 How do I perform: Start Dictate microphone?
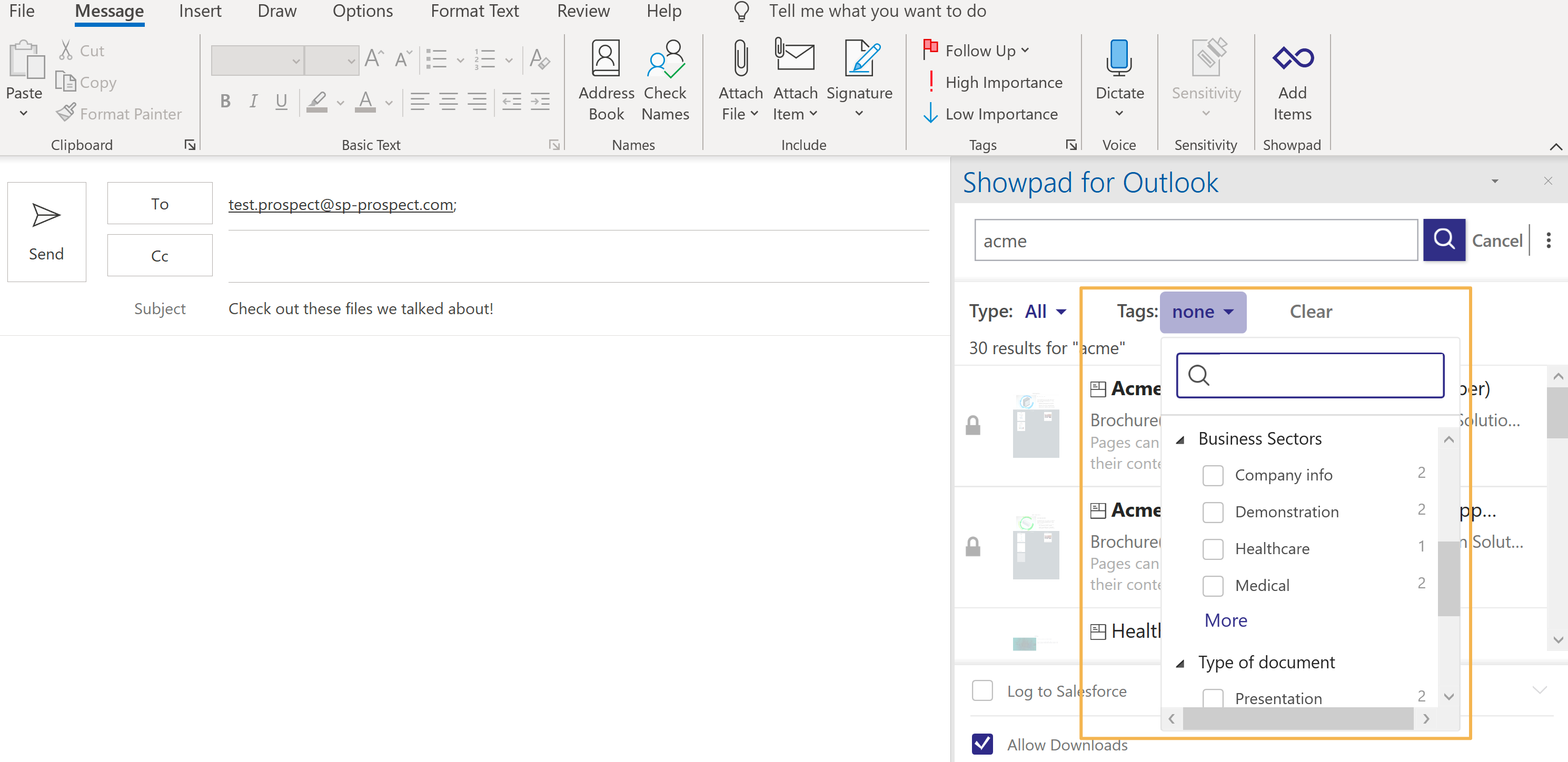pos(1119,58)
